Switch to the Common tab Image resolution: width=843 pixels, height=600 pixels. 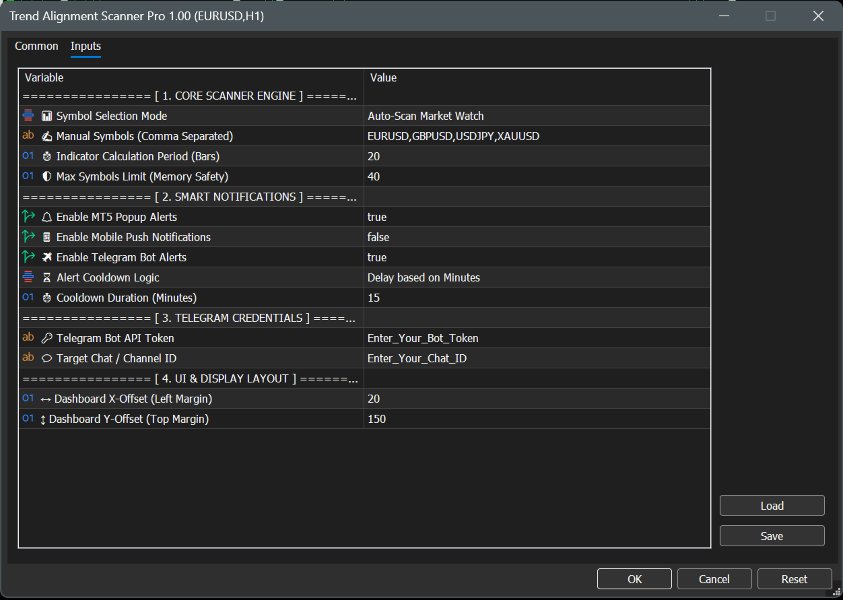37,46
